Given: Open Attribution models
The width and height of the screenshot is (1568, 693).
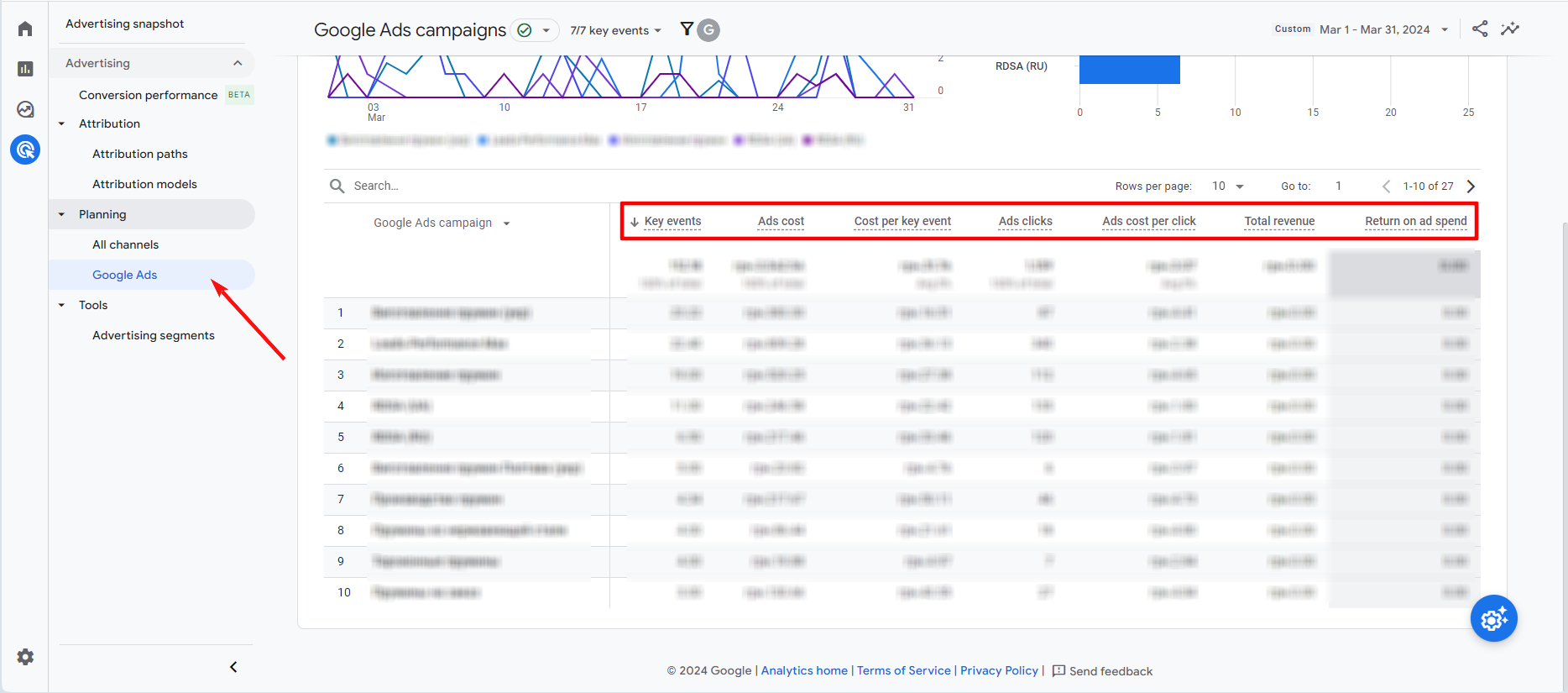Looking at the screenshot, I should [144, 184].
